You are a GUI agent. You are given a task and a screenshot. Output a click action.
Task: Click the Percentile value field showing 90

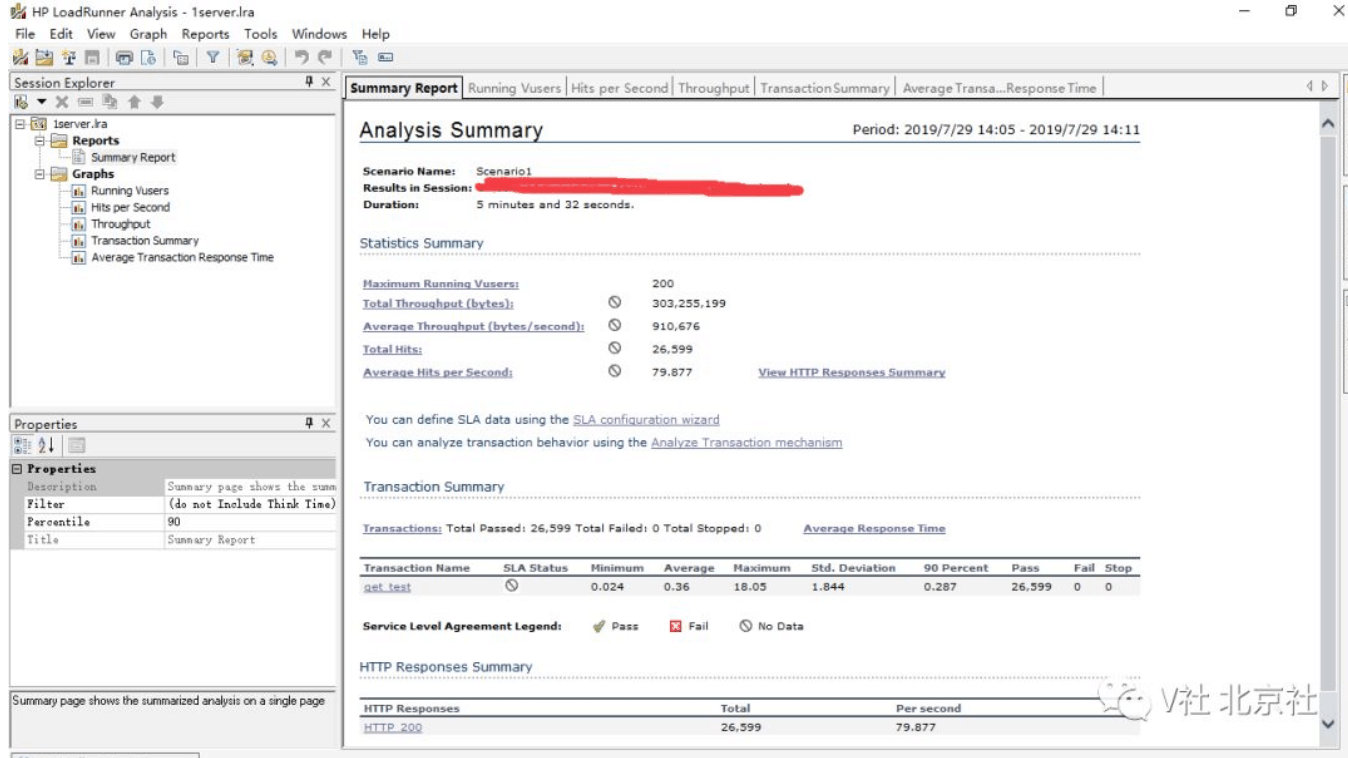click(x=250, y=522)
